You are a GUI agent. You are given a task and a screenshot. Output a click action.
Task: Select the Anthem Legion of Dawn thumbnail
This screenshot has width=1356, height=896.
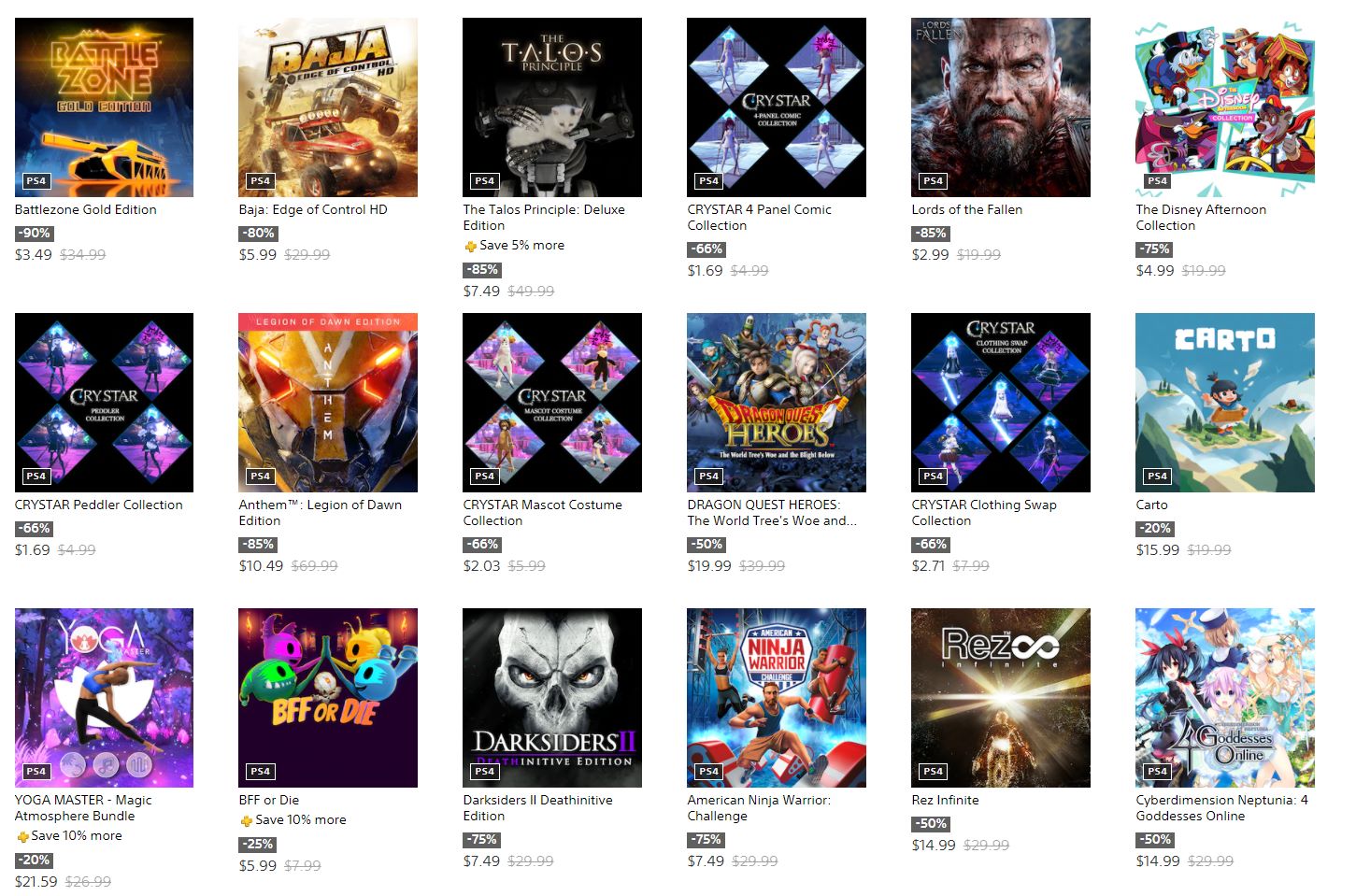point(328,403)
